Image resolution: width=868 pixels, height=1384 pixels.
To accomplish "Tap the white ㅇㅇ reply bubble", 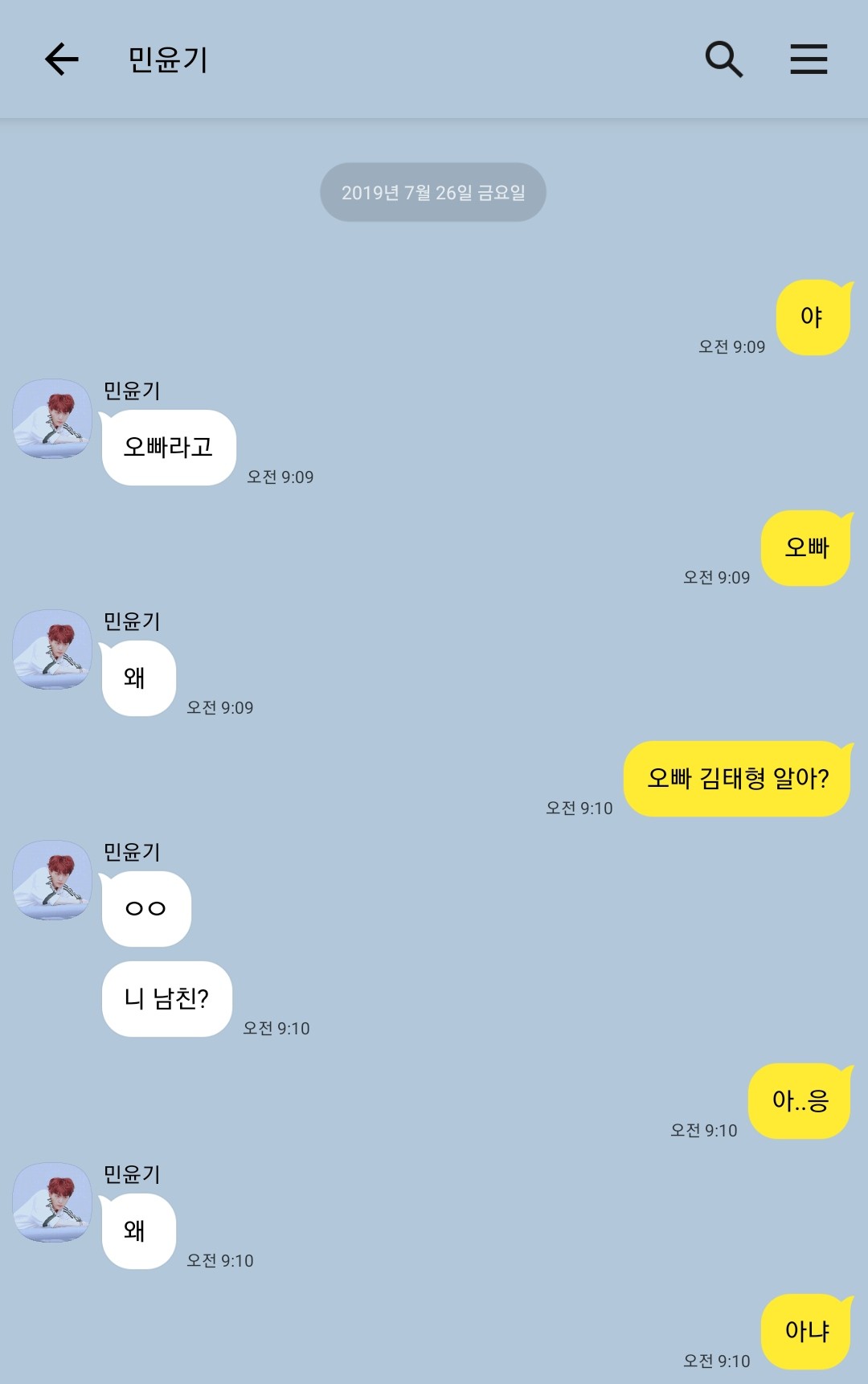I will pos(145,909).
